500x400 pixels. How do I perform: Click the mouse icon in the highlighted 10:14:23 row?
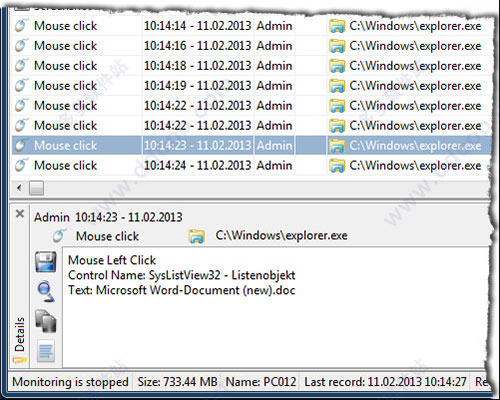point(21,145)
